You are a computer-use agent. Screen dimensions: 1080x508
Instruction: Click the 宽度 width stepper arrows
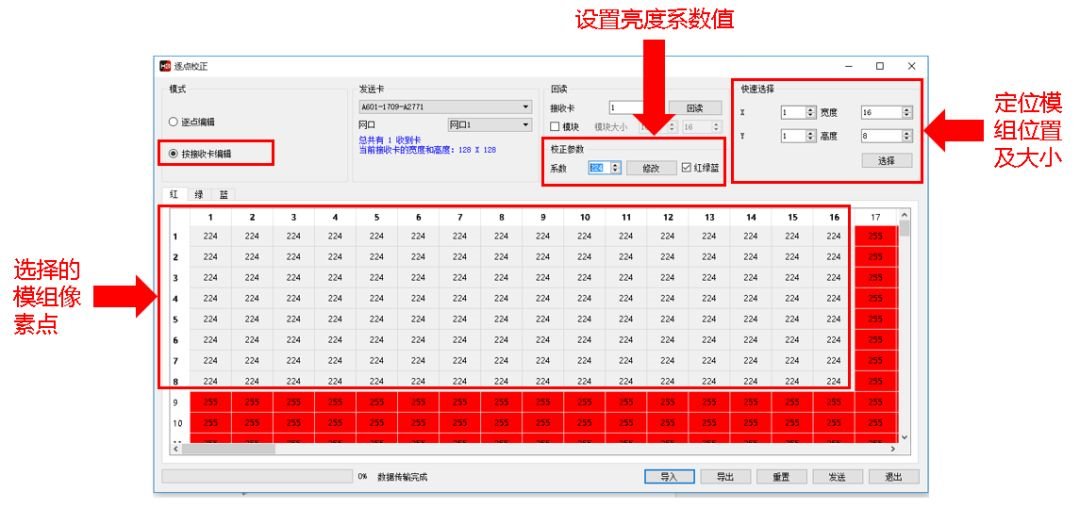click(906, 112)
